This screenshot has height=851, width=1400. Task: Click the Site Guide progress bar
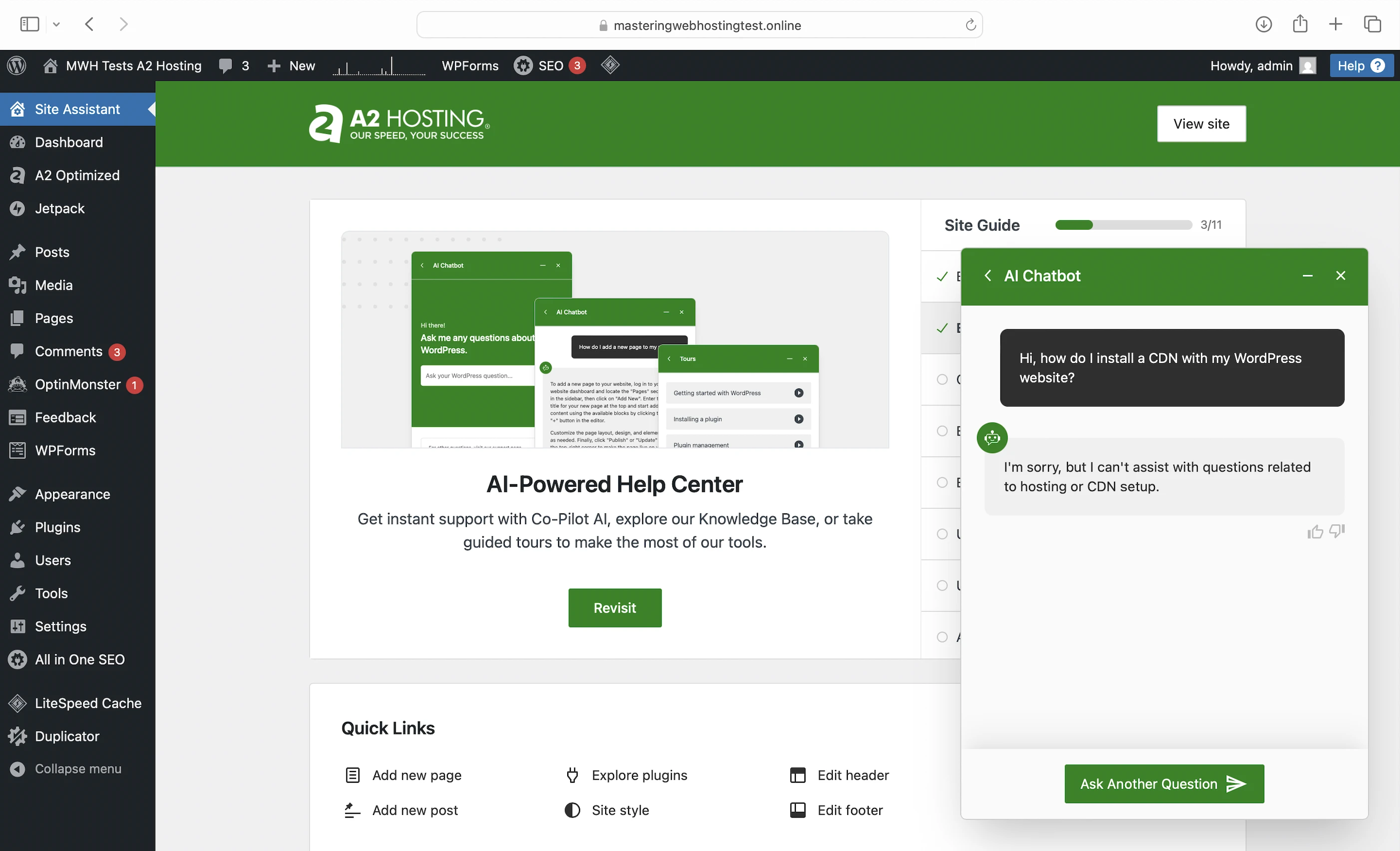click(x=1123, y=225)
